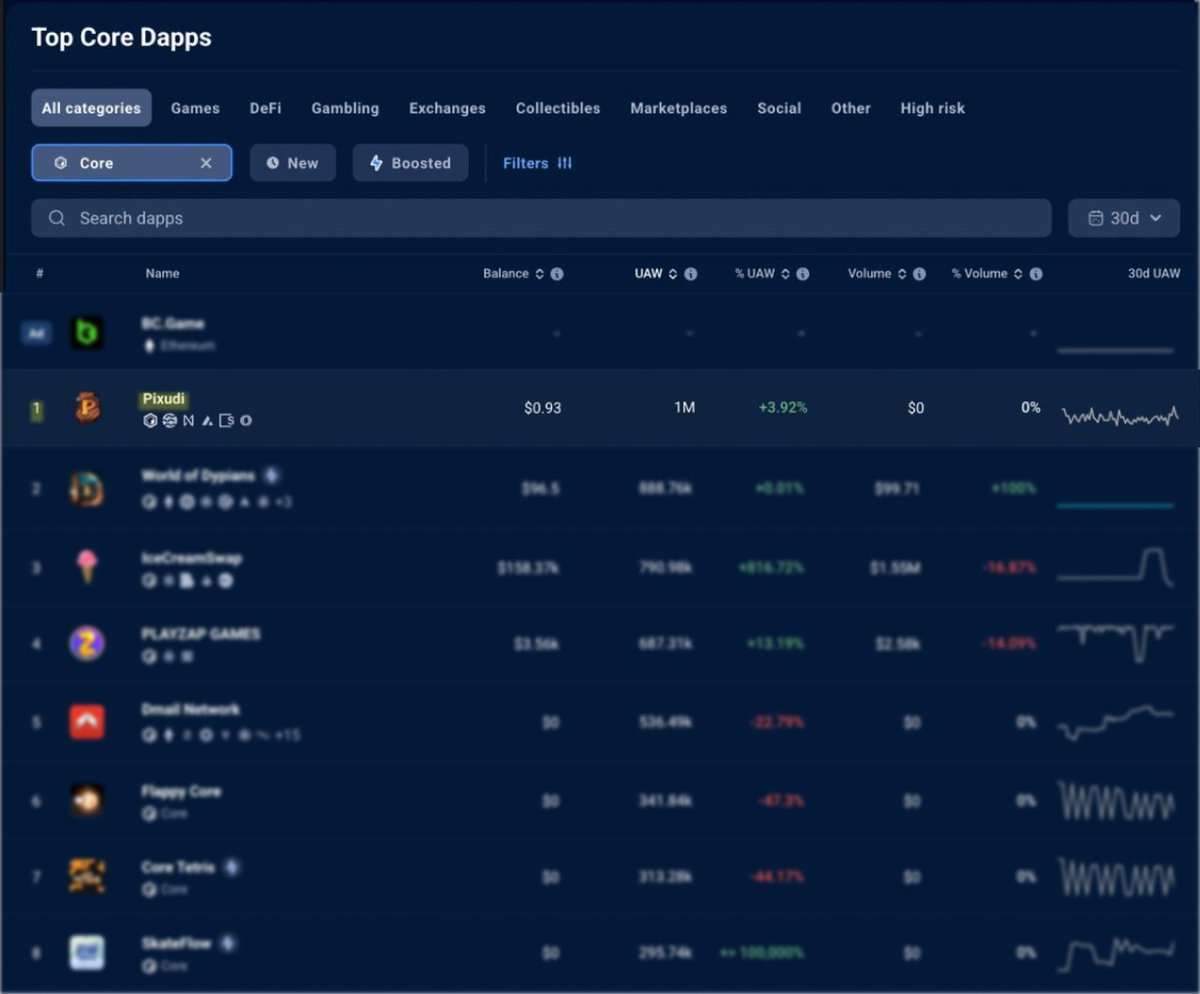Open World of Dypians dapp

198,476
